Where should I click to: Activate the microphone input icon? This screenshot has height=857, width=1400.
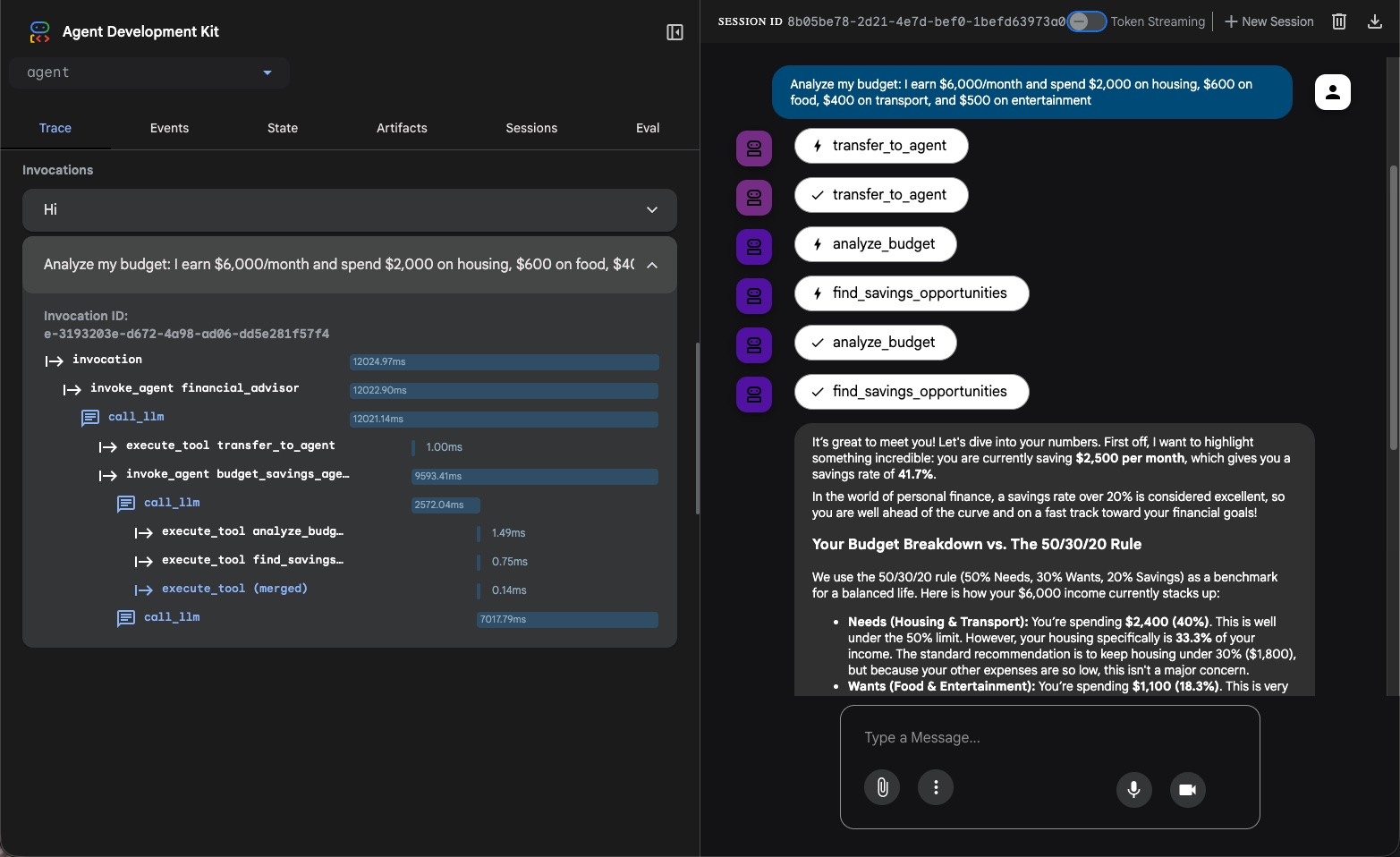coord(1133,789)
